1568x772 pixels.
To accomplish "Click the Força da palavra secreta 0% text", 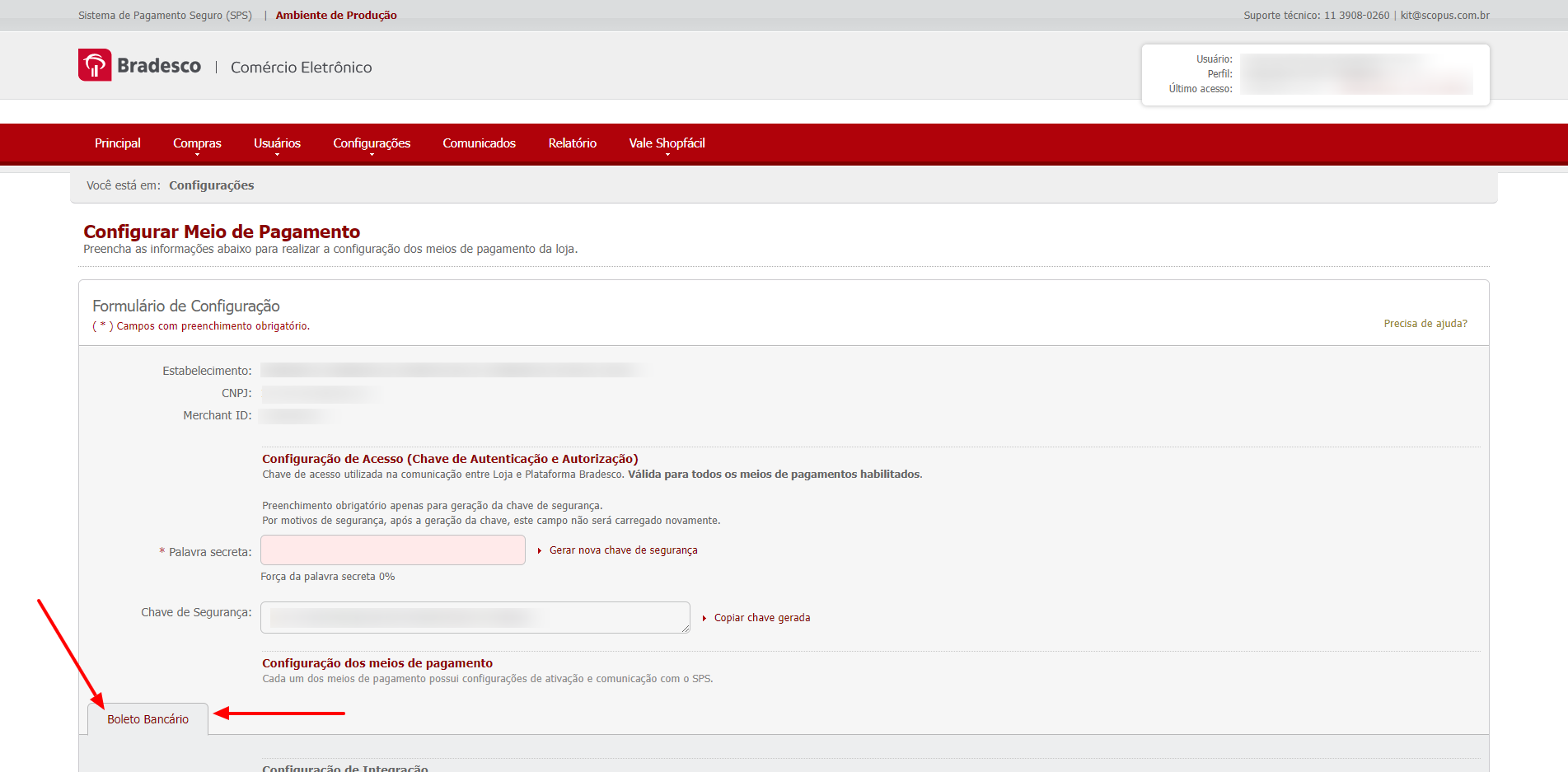I will coord(328,577).
